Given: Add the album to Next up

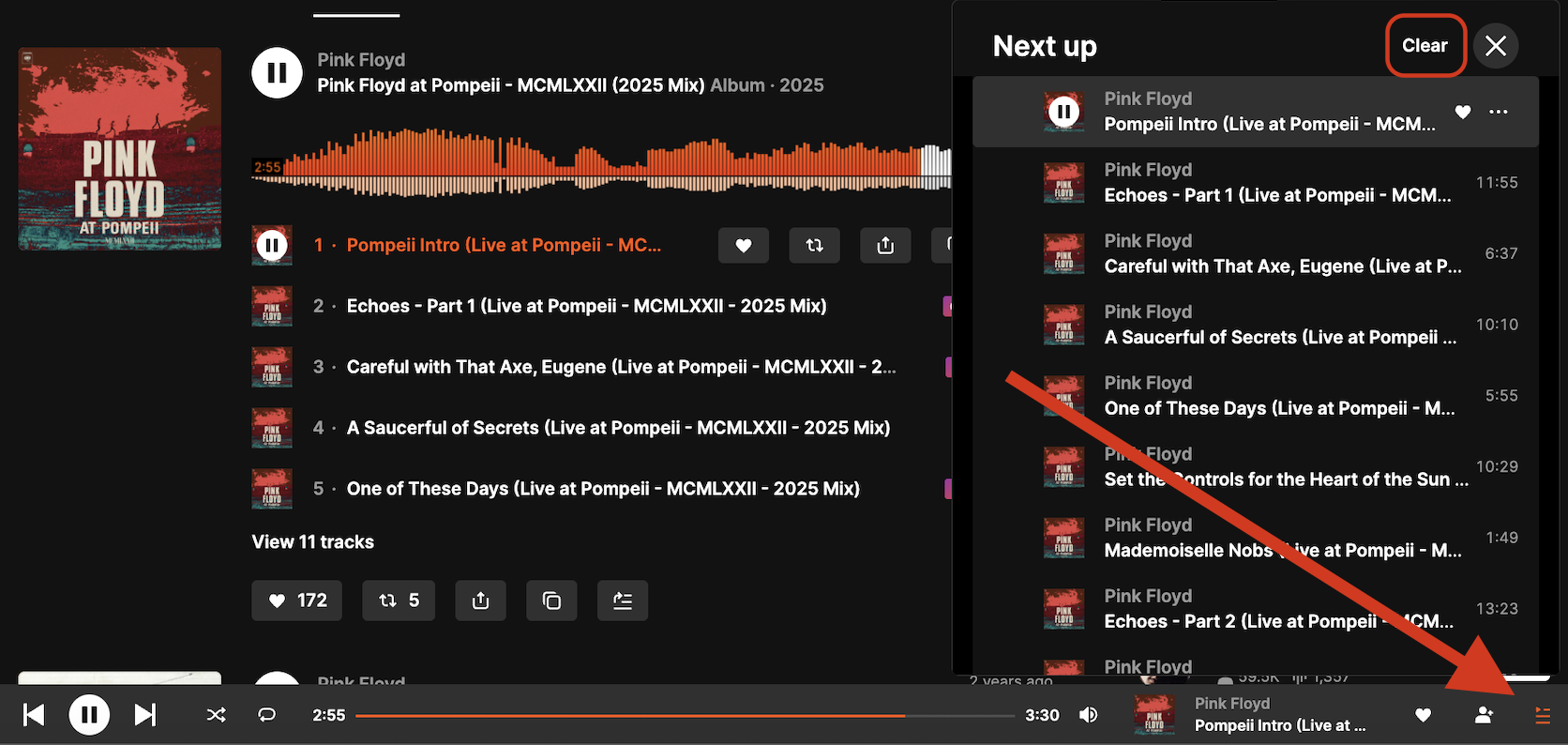Looking at the screenshot, I should click(623, 601).
